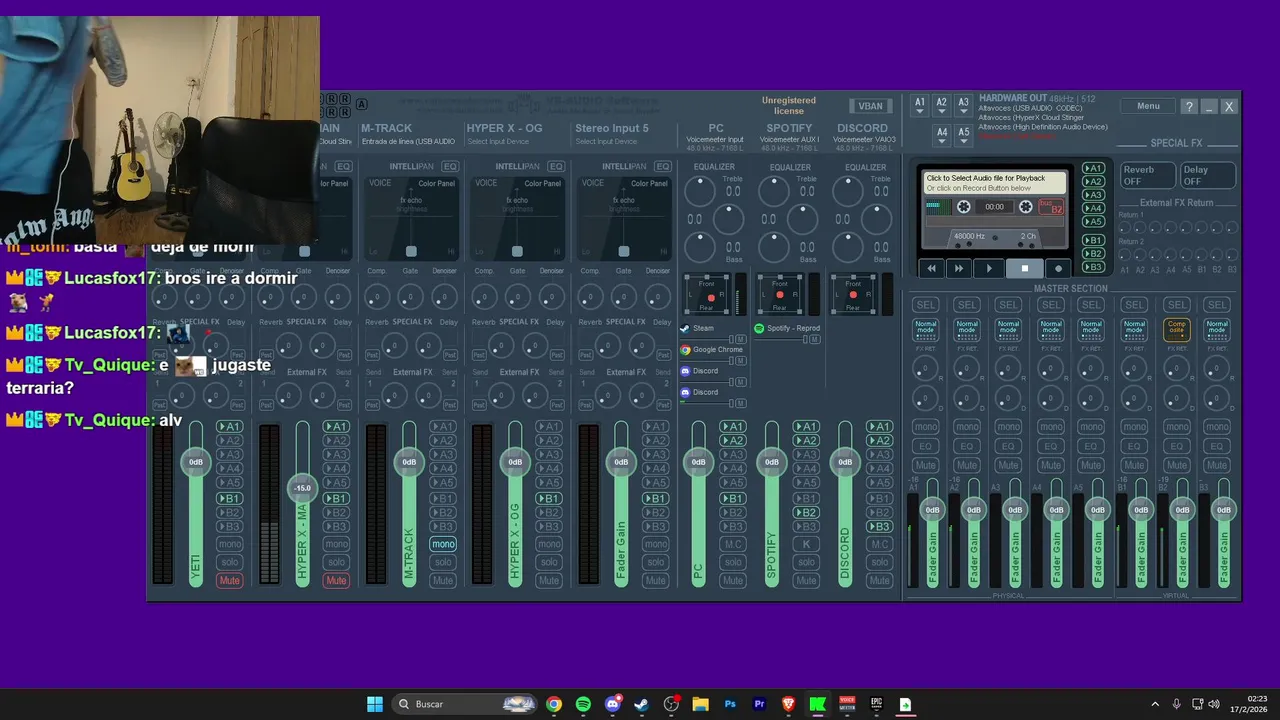Mute the DISCORD virtual input strip
This screenshot has height=720, width=1280.
click(x=879, y=581)
